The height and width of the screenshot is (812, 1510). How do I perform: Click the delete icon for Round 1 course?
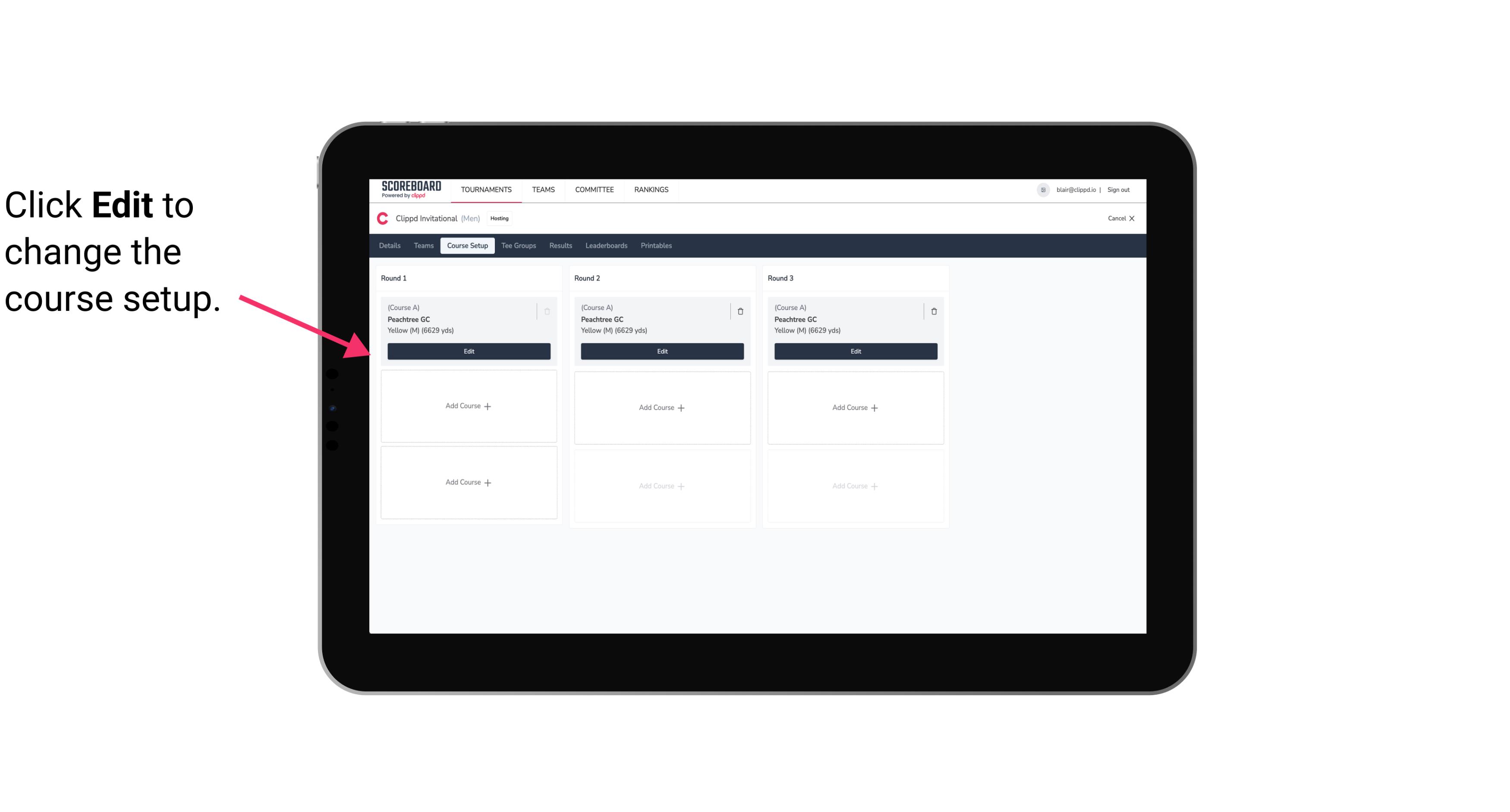tap(548, 311)
